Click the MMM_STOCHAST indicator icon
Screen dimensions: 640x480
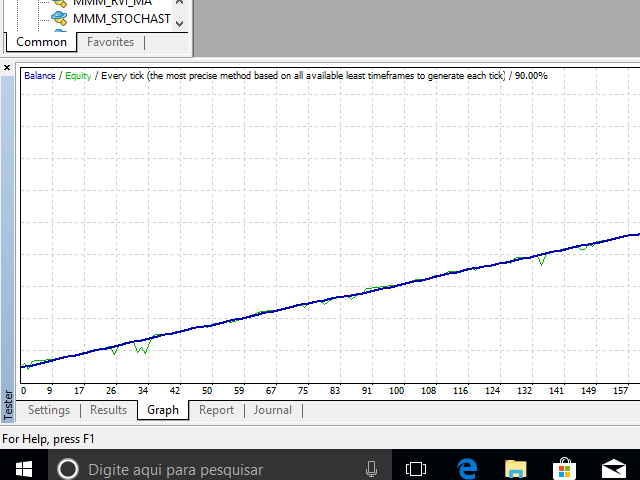[x=58, y=18]
